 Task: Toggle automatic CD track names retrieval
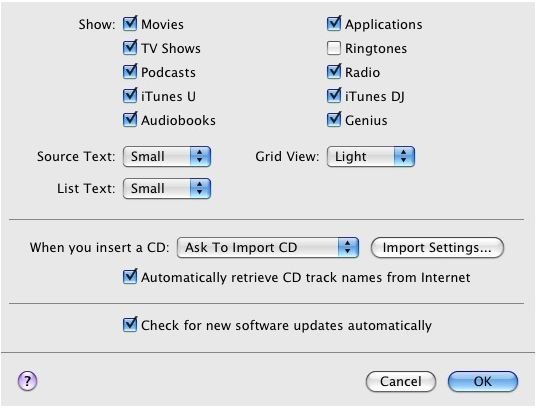pos(130,277)
